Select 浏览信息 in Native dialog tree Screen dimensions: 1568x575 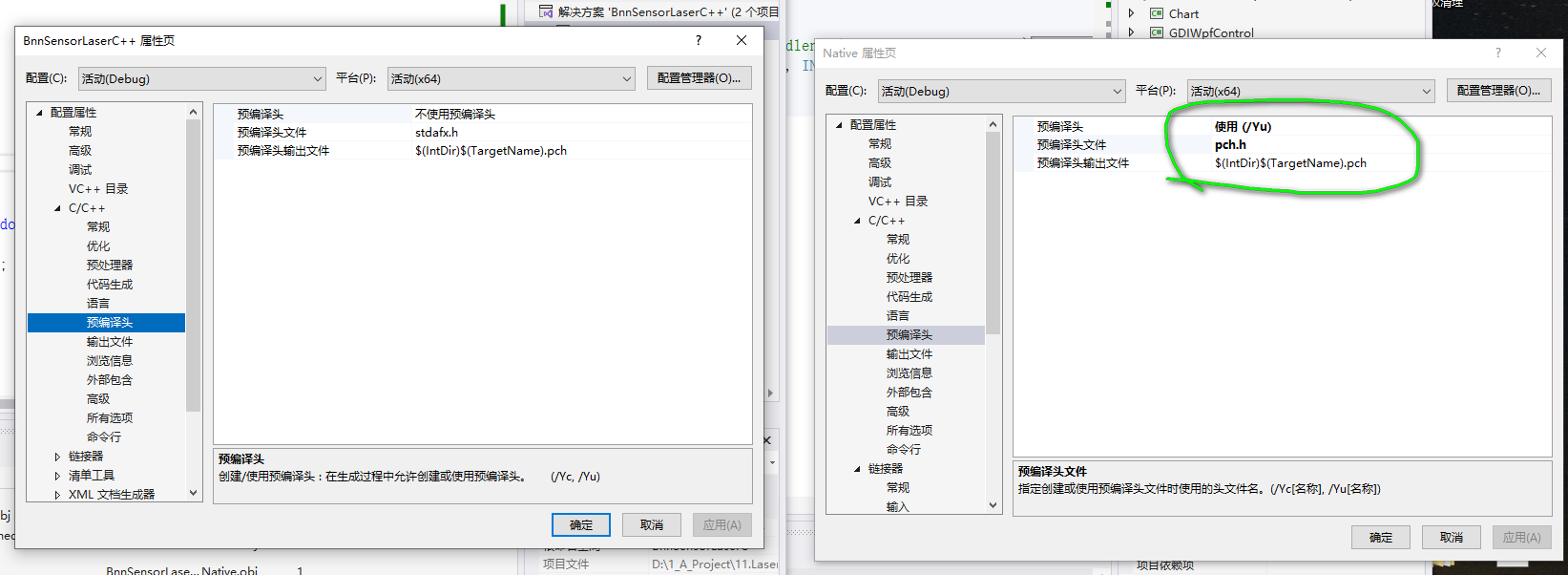(x=909, y=373)
